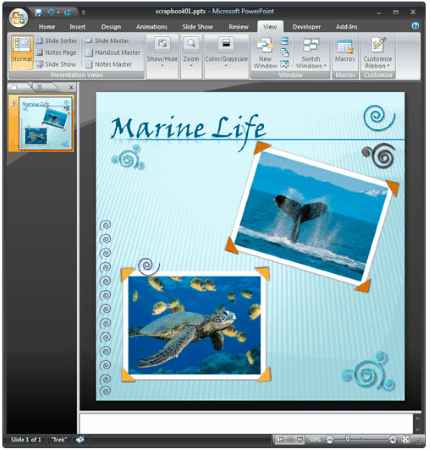
Task: Click the "Trek" theme name in status bar
Action: coord(59,439)
